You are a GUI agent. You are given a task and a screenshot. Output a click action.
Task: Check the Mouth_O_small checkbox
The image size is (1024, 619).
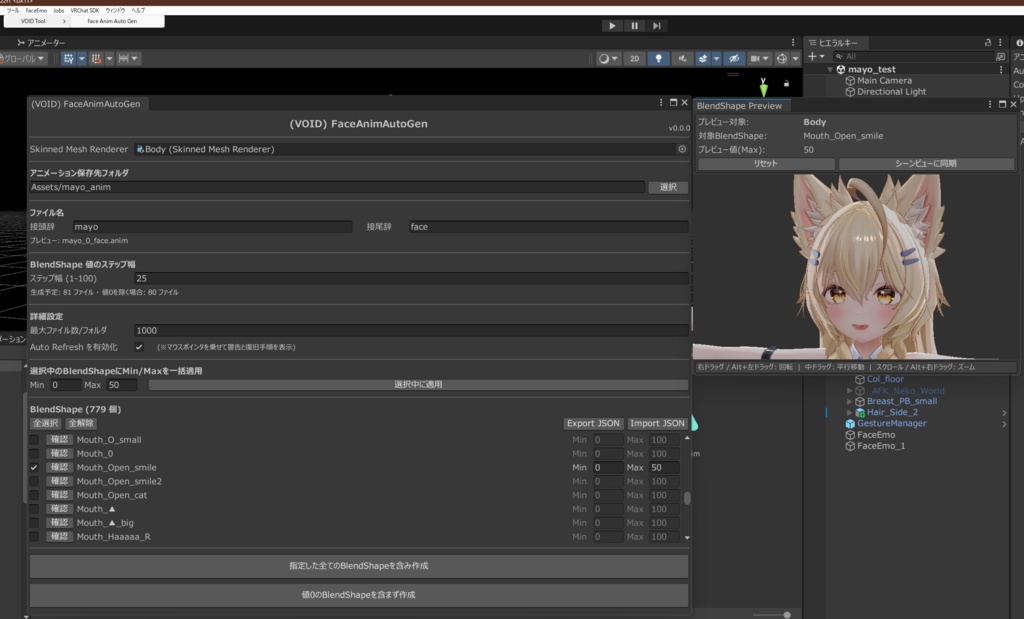[34, 440]
